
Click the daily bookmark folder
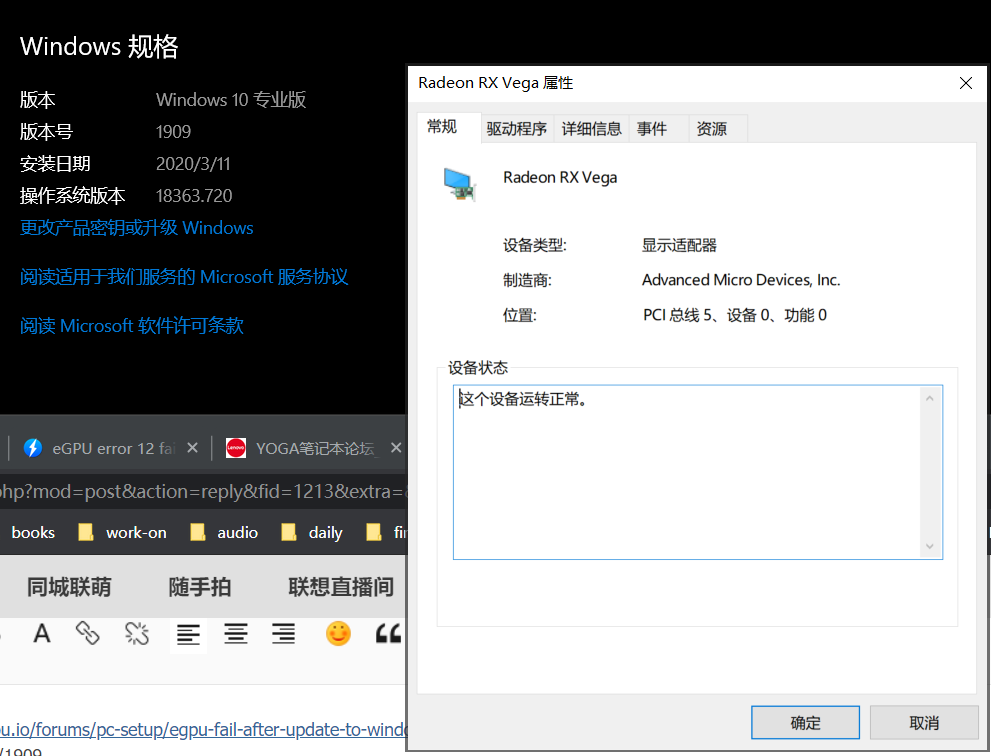pyautogui.click(x=312, y=533)
